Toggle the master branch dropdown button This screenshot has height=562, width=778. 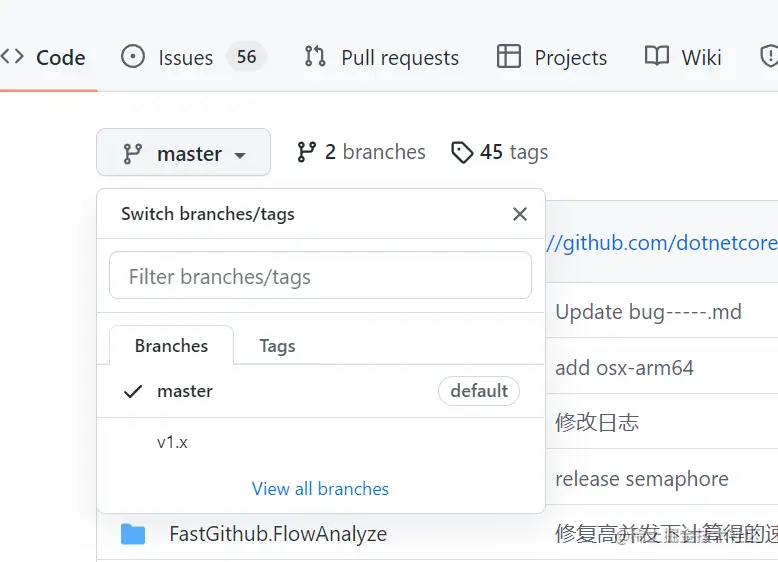(x=184, y=152)
